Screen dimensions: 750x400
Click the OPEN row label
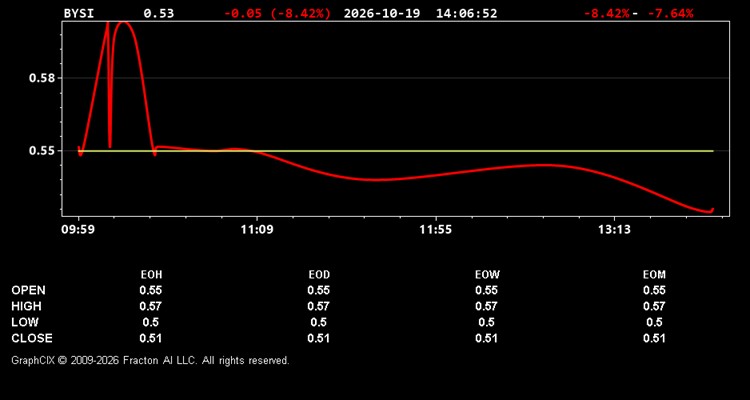(29, 290)
